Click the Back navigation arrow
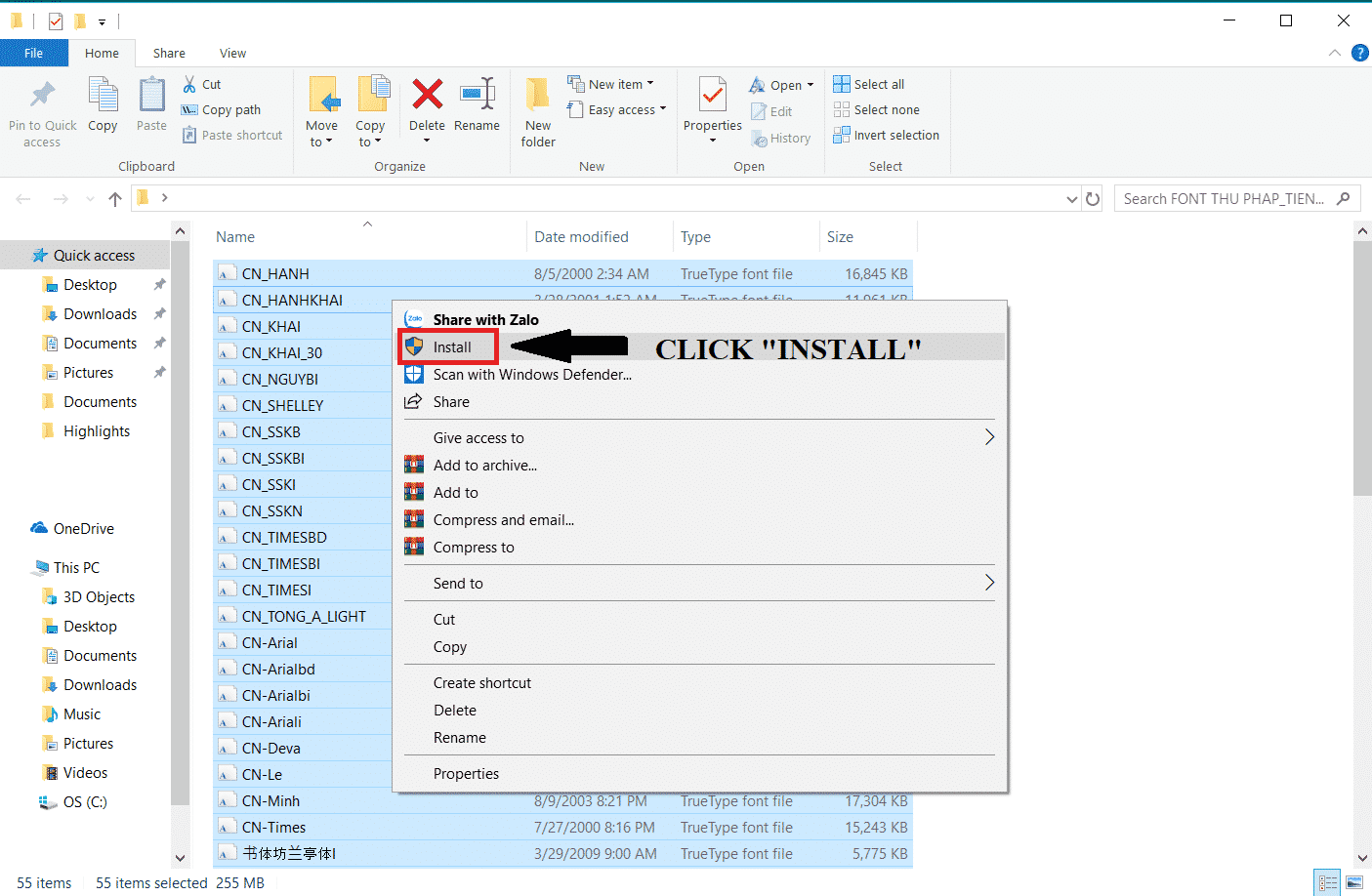 click(23, 199)
